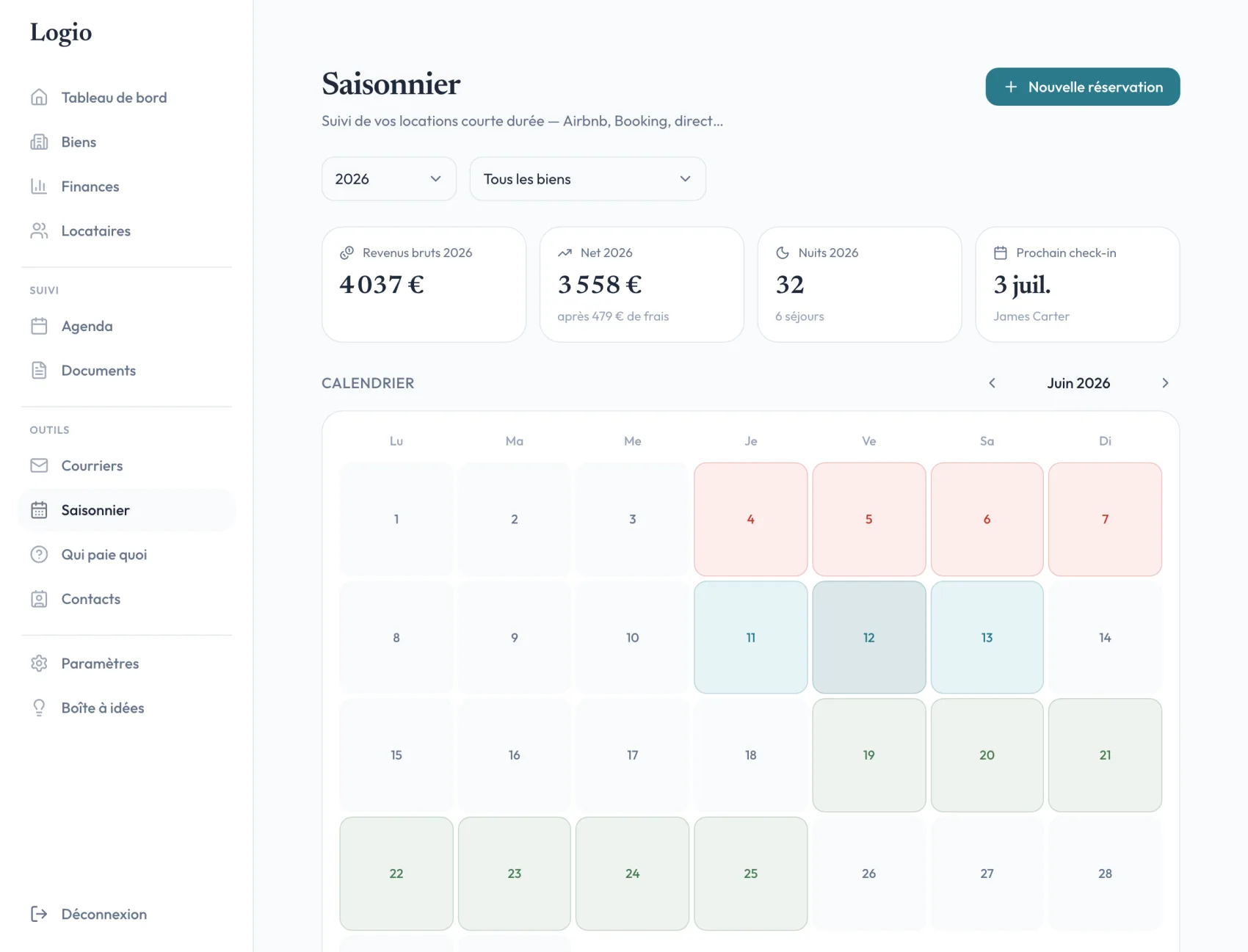This screenshot has width=1248, height=952.
Task: Click the James Carter guest name
Action: pyautogui.click(x=1031, y=316)
